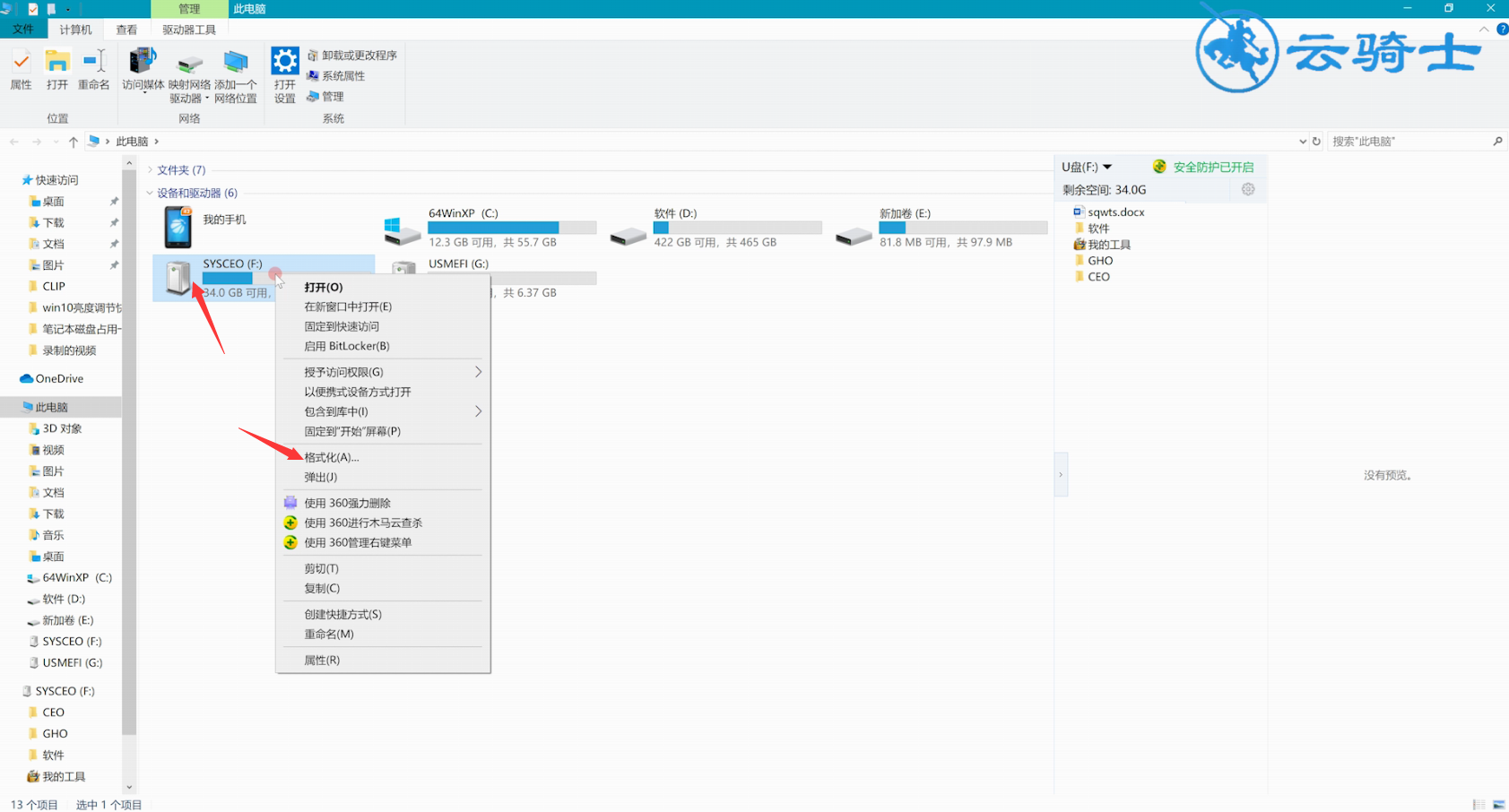Switch to the 计算机 (Computer) ribbon tab
This screenshot has height=812, width=1509.
point(75,30)
